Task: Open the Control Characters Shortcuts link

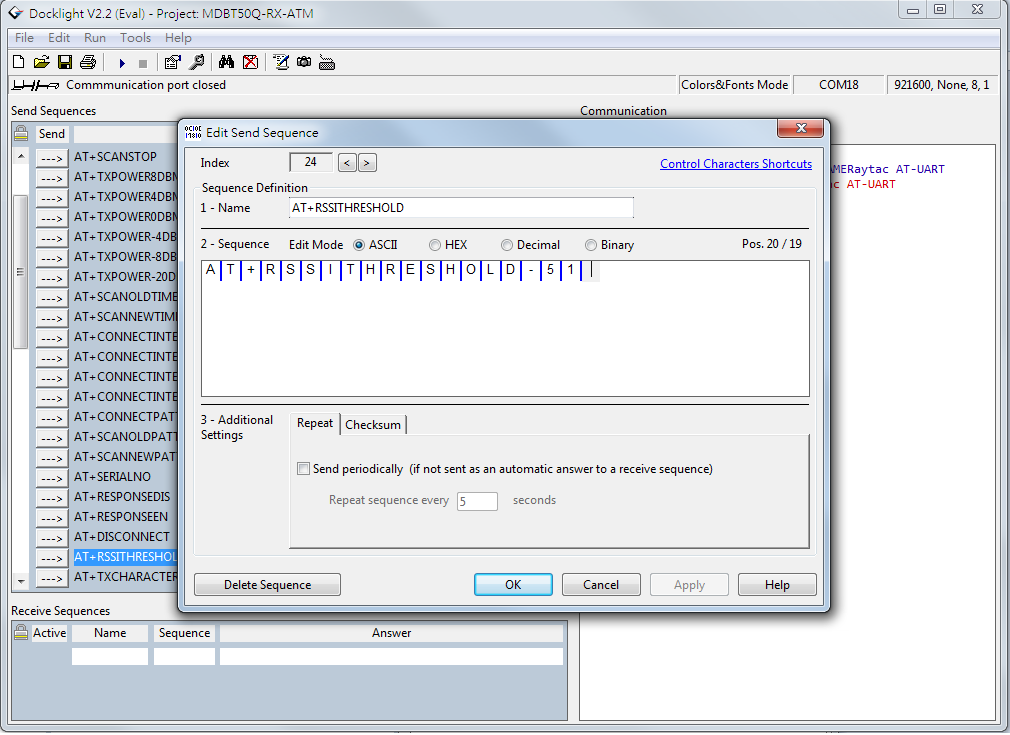Action: (x=735, y=164)
